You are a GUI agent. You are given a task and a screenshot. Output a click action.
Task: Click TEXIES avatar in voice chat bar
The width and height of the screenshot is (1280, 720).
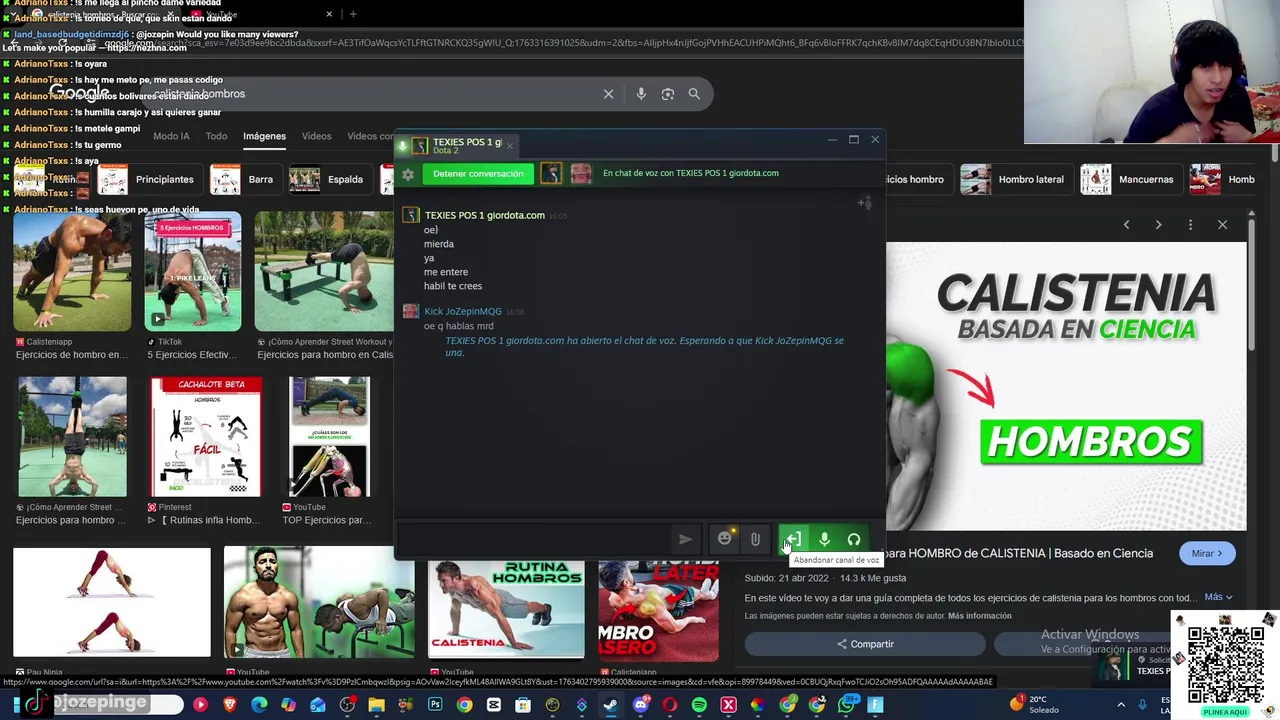point(551,173)
